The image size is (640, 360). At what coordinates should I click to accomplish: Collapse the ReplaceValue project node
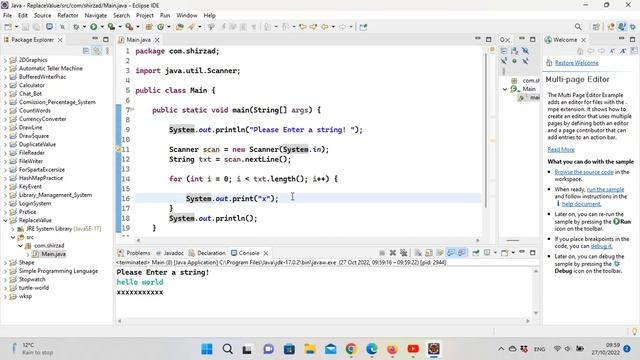point(5,220)
